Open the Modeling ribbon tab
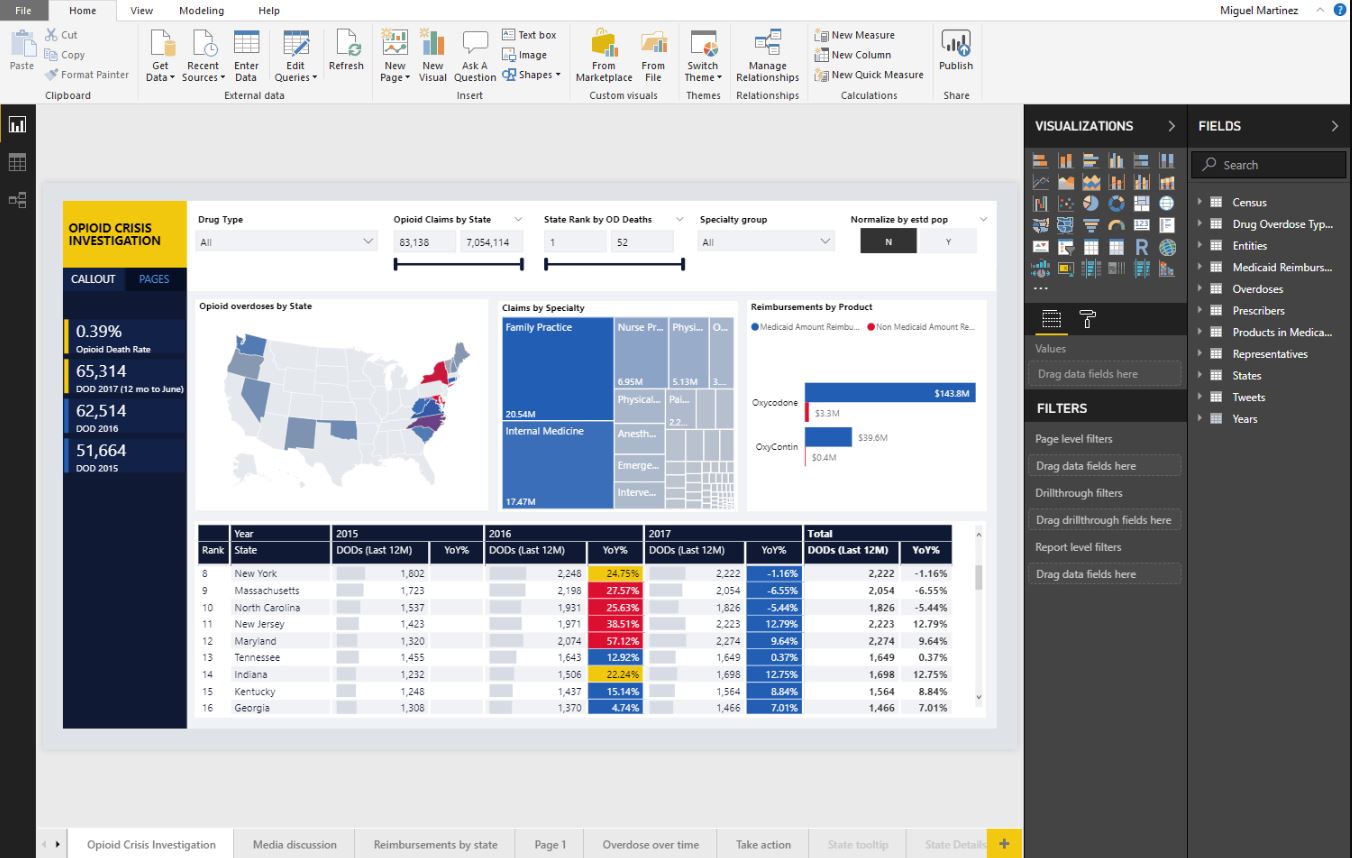 click(201, 10)
